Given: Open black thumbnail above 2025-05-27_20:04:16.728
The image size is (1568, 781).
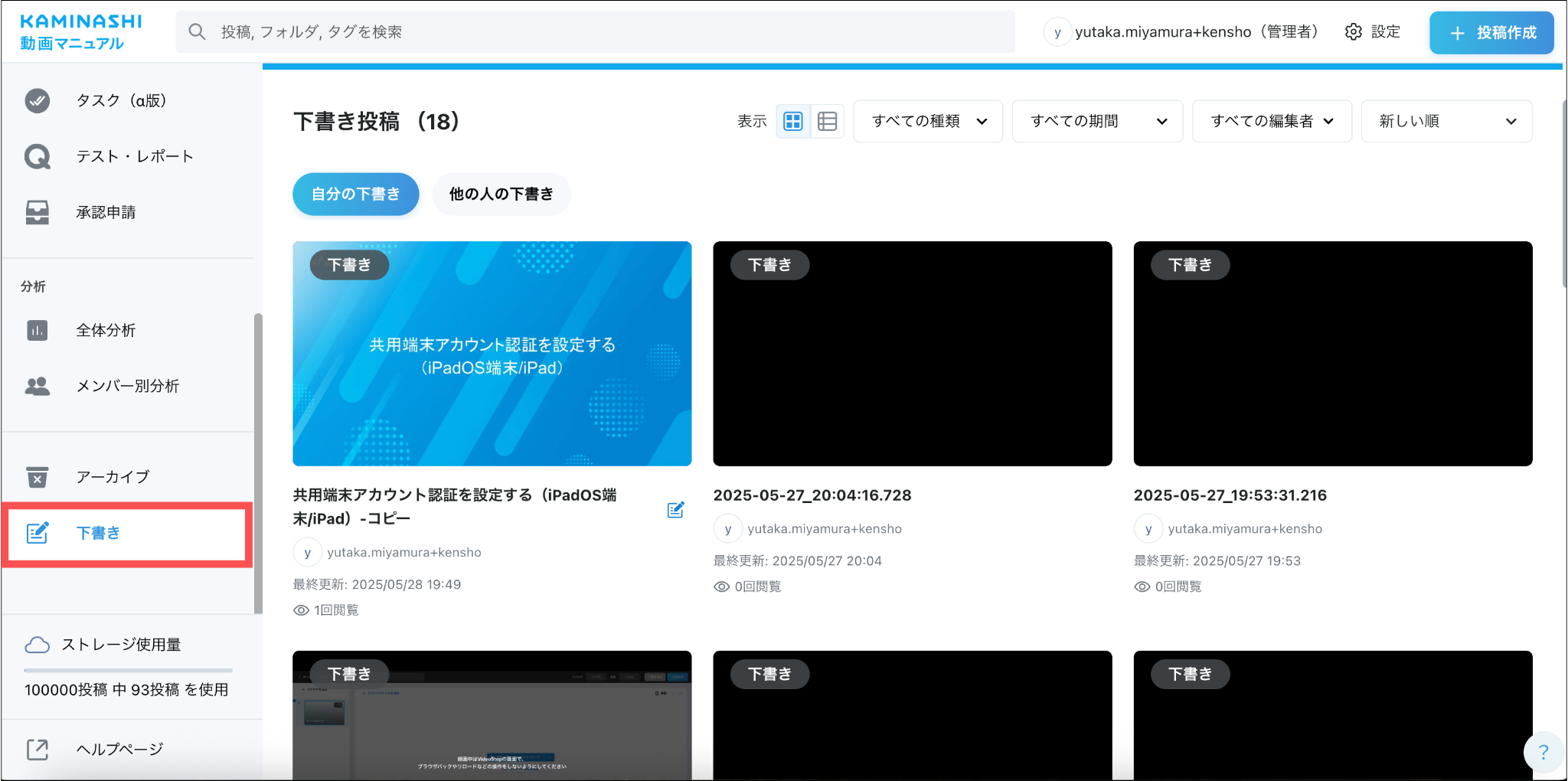Looking at the screenshot, I should [913, 354].
